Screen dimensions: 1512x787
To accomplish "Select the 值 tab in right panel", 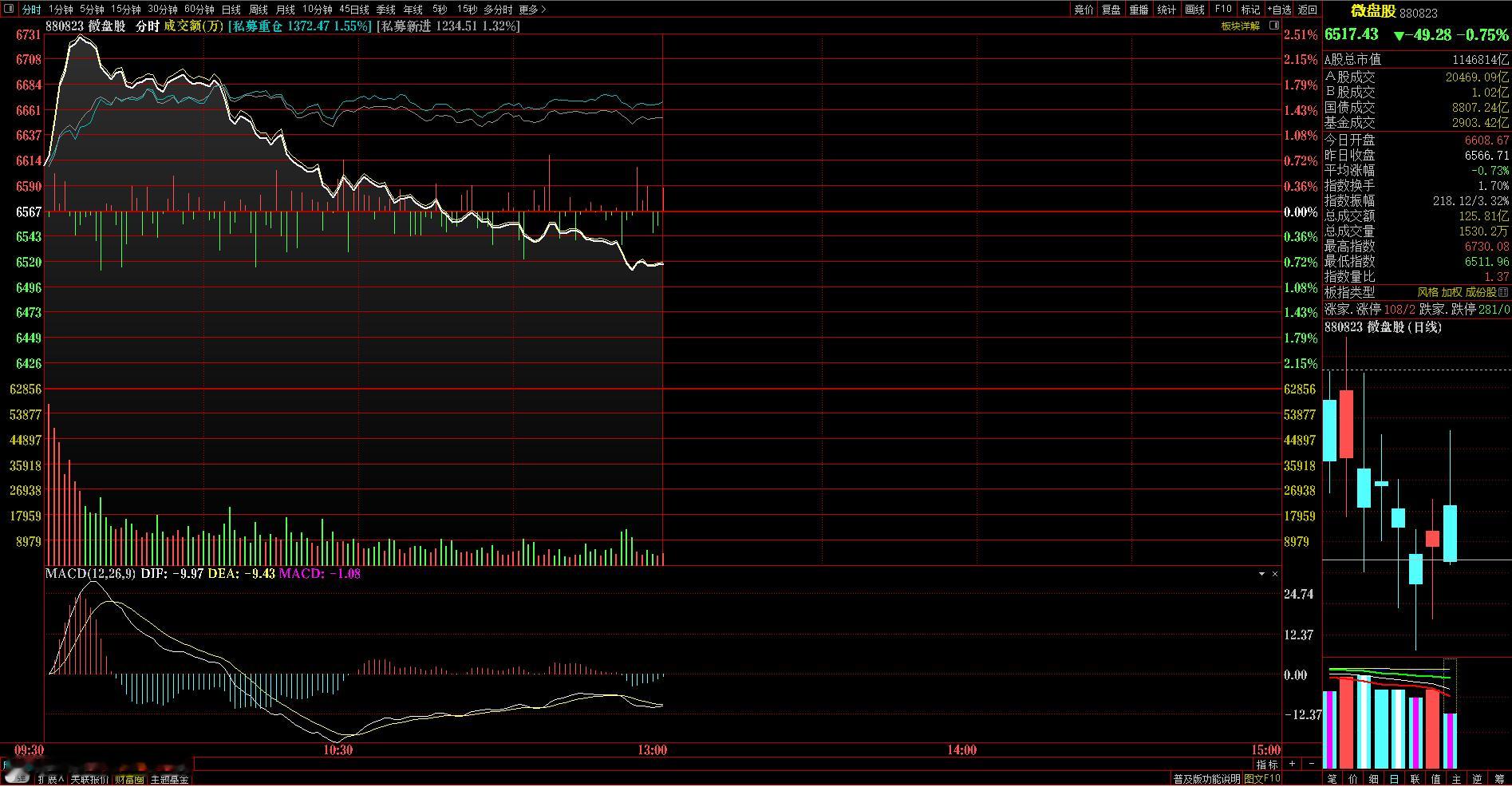I will point(1435,779).
